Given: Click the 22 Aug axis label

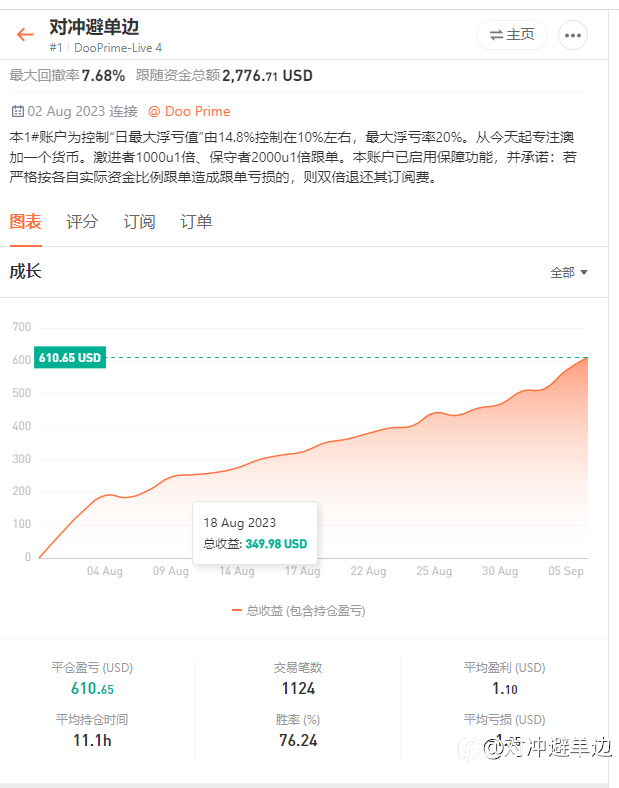Looking at the screenshot, I should (368, 571).
